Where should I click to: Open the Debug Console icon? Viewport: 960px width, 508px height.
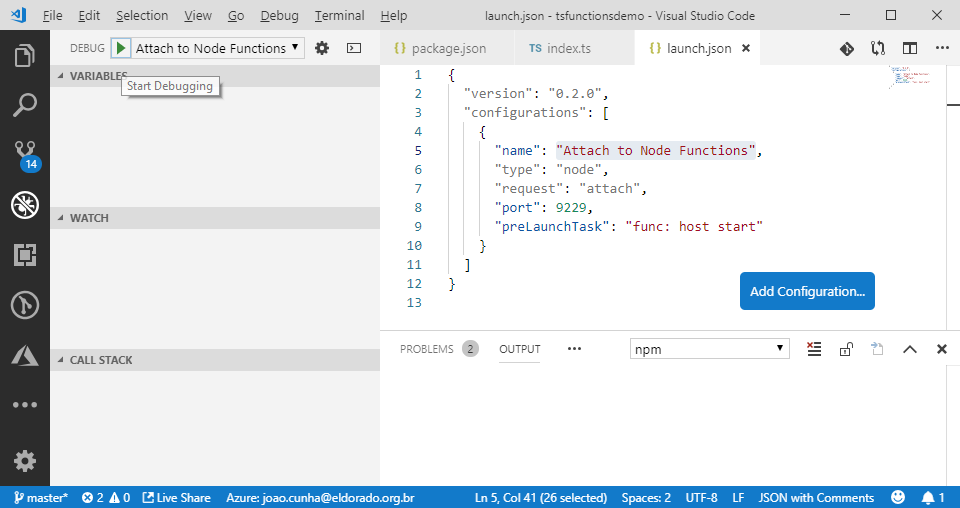pos(354,48)
